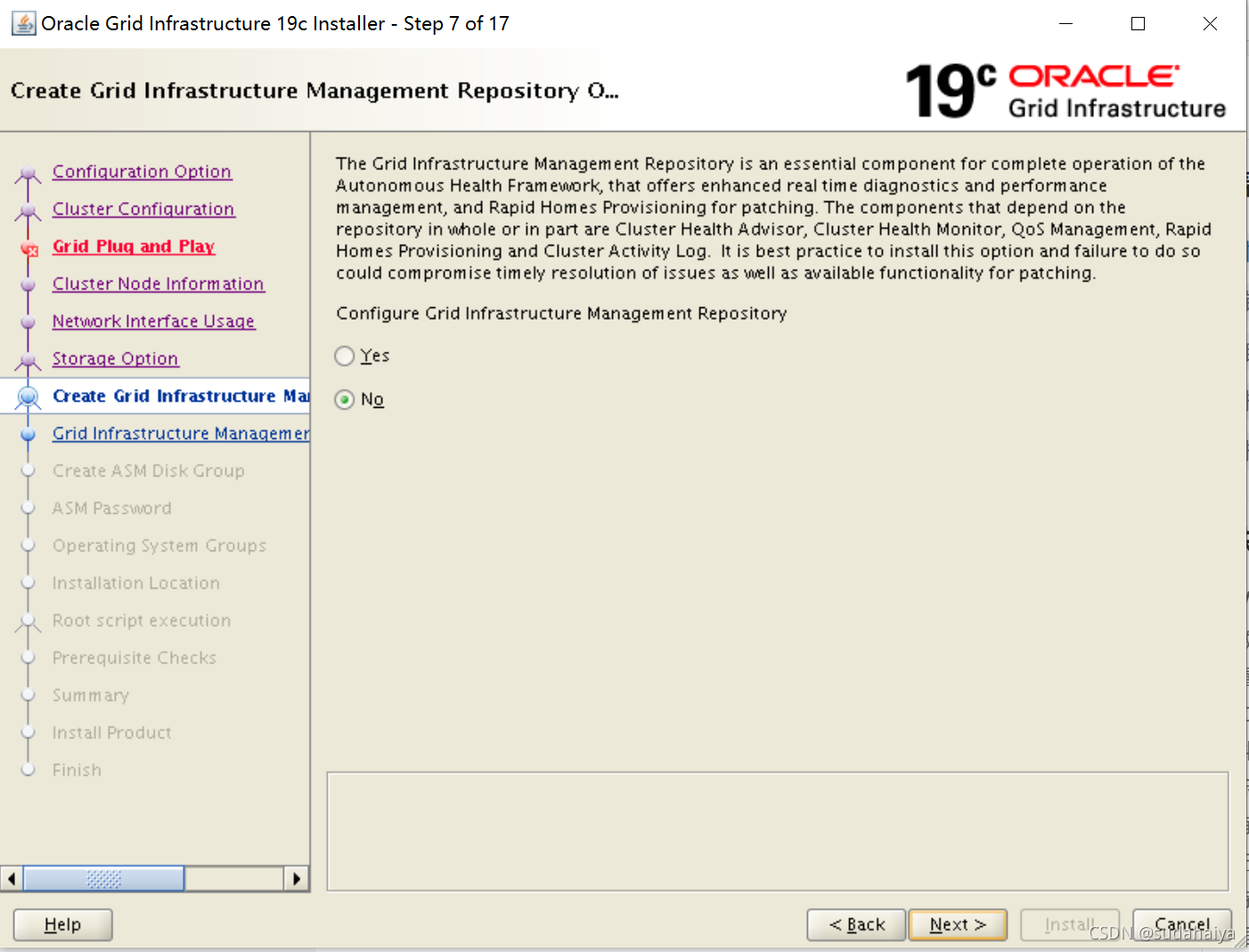Image resolution: width=1249 pixels, height=952 pixels.
Task: Select Create Grid Infrastructure Management step
Action: (x=181, y=395)
